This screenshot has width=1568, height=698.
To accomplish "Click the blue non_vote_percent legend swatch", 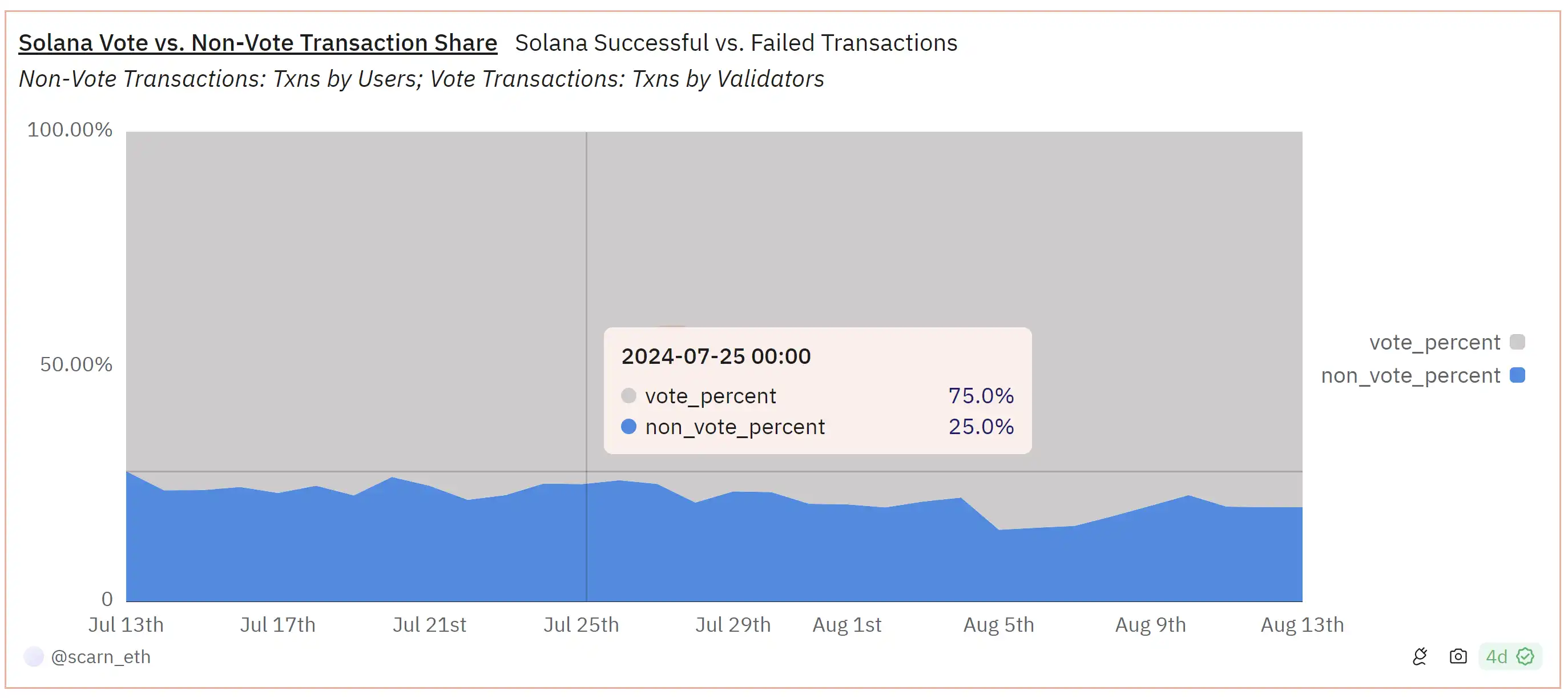I will (1517, 375).
